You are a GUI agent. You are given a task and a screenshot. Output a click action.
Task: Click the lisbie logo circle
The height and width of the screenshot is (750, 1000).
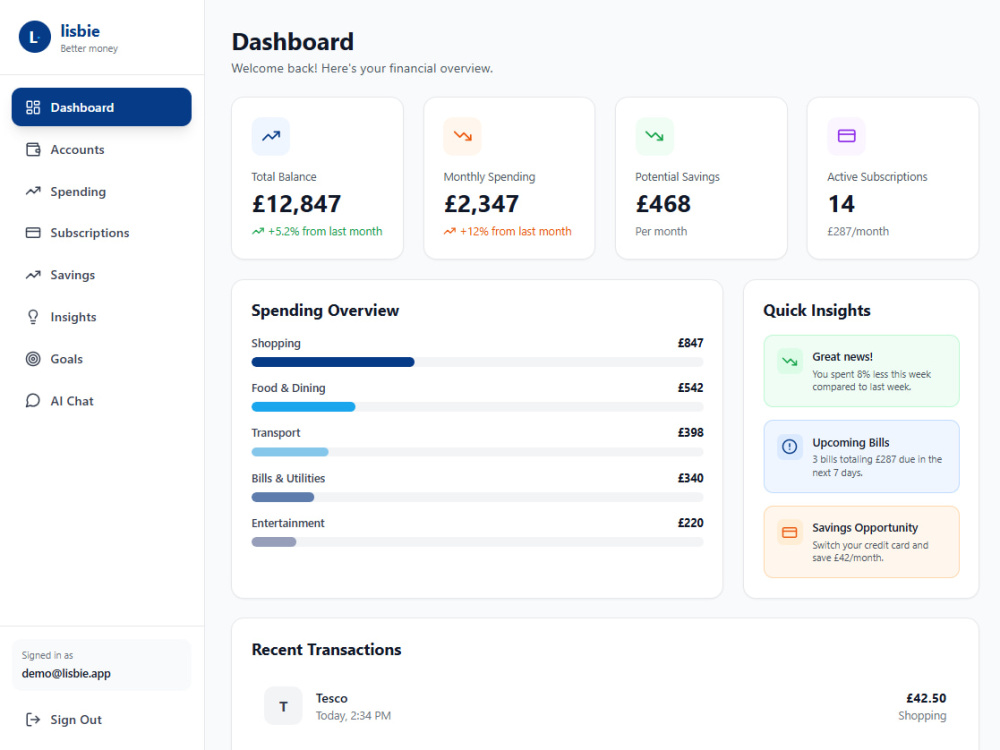[x=34, y=37]
